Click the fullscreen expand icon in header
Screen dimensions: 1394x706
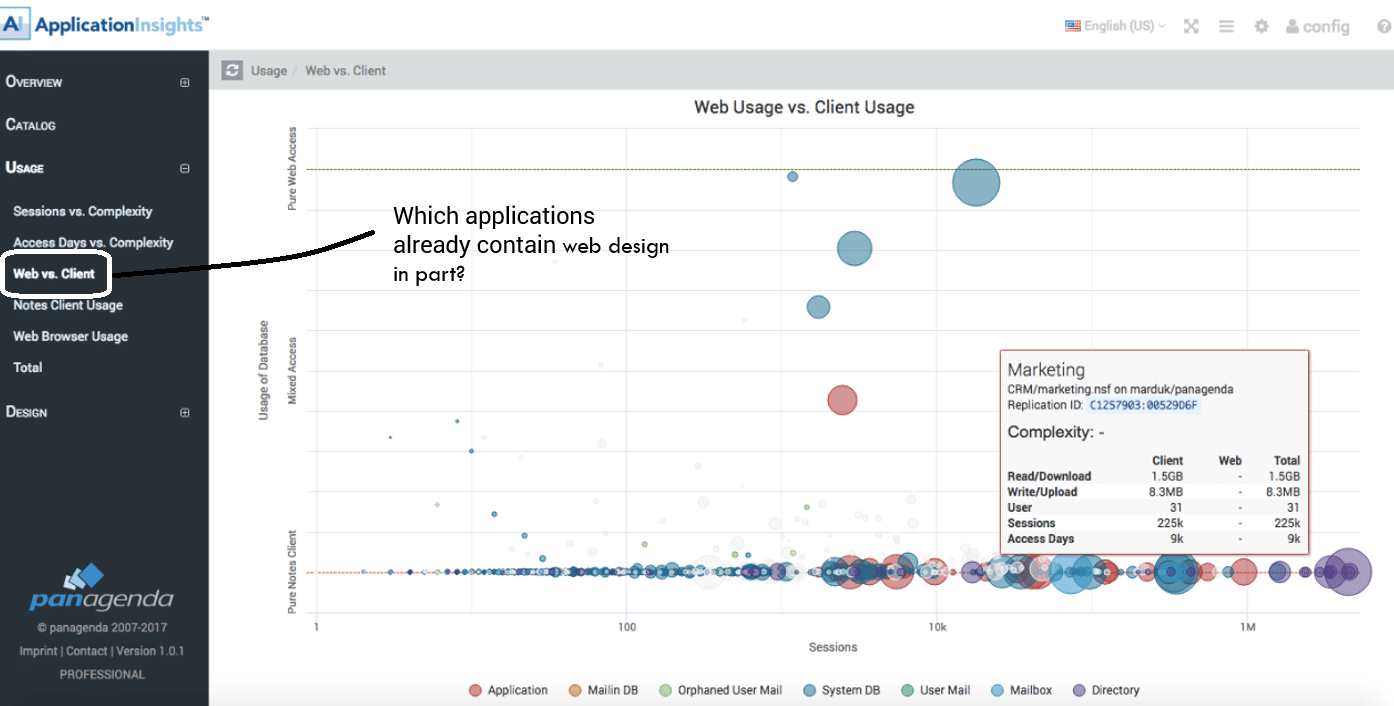(x=1191, y=27)
